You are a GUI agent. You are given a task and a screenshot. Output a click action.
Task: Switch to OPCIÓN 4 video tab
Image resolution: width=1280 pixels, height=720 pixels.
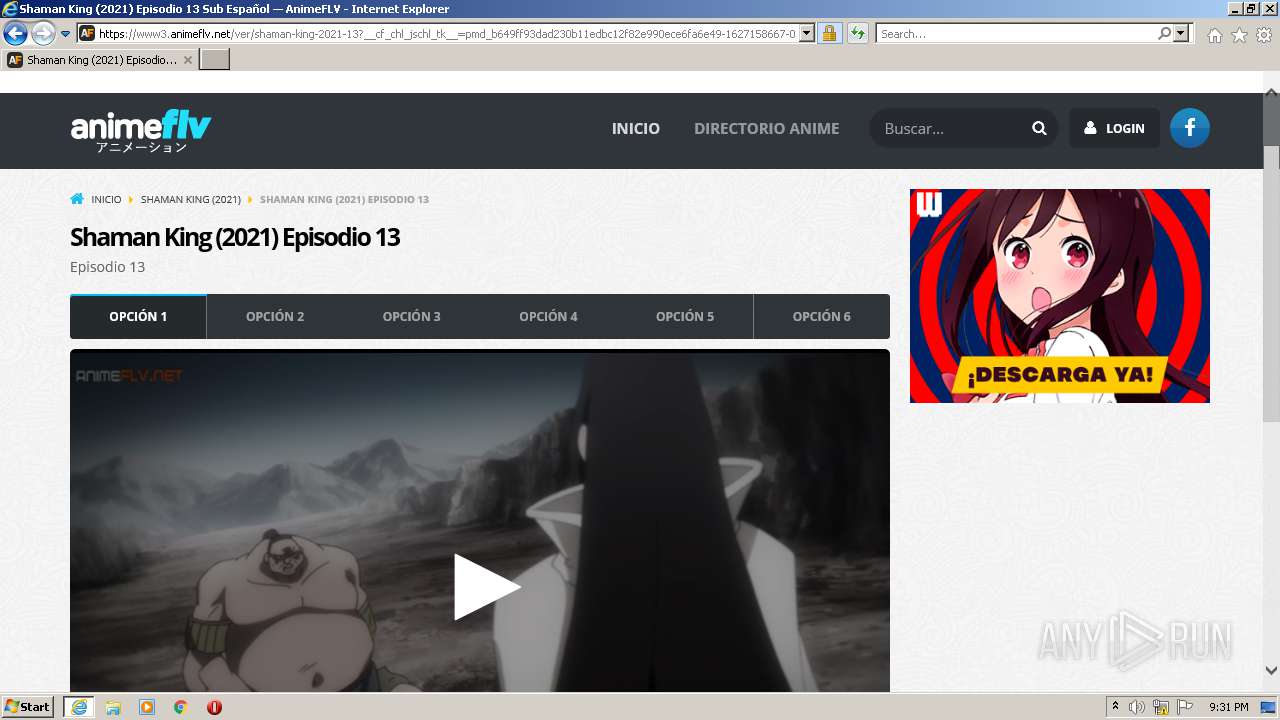pos(548,316)
